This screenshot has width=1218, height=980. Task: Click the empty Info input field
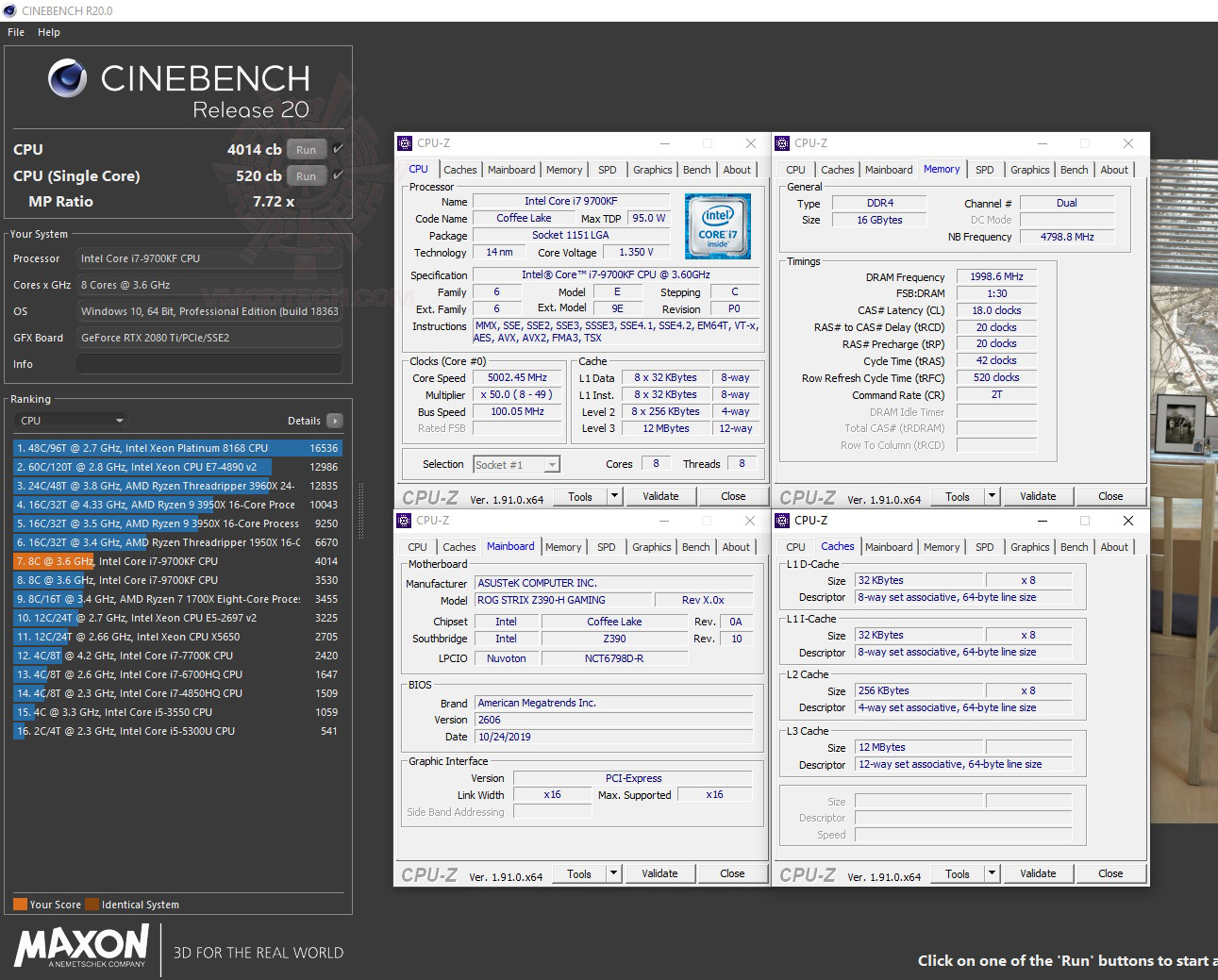click(x=209, y=364)
